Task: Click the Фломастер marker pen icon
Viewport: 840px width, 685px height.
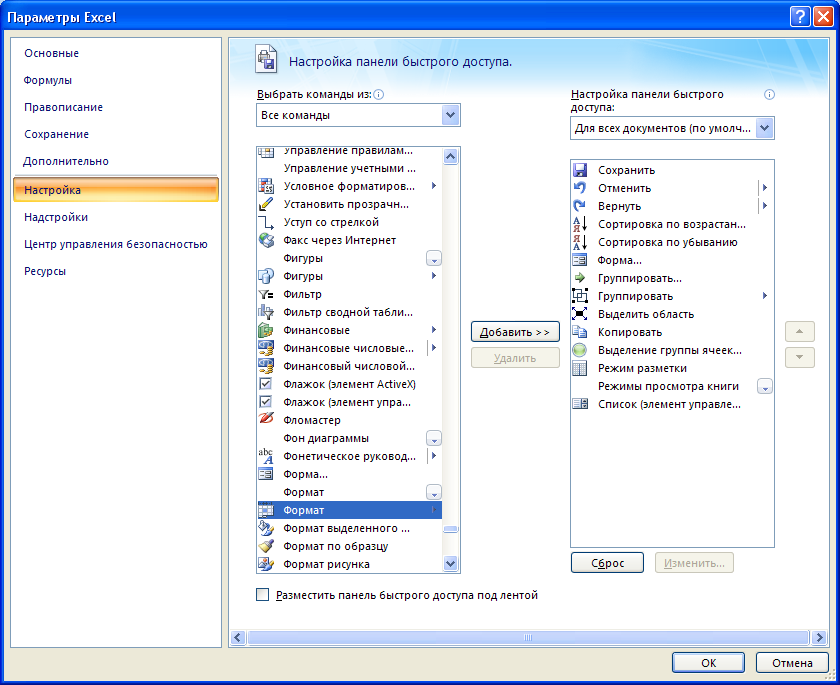Action: 266,420
